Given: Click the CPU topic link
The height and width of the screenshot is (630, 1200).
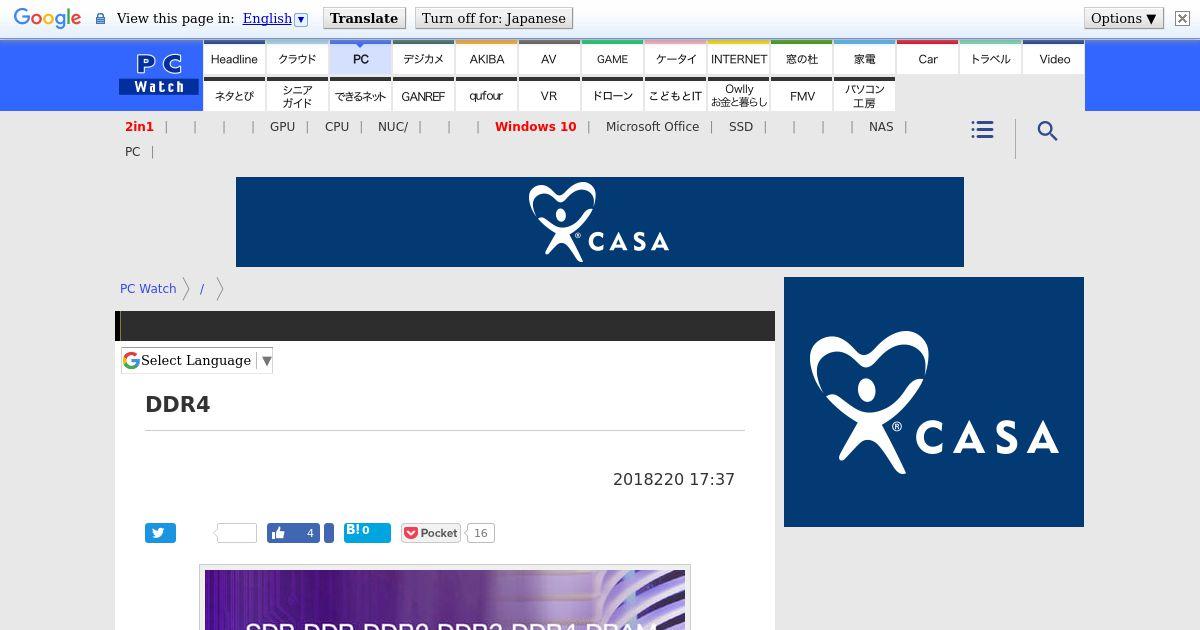Looking at the screenshot, I should click(337, 127).
